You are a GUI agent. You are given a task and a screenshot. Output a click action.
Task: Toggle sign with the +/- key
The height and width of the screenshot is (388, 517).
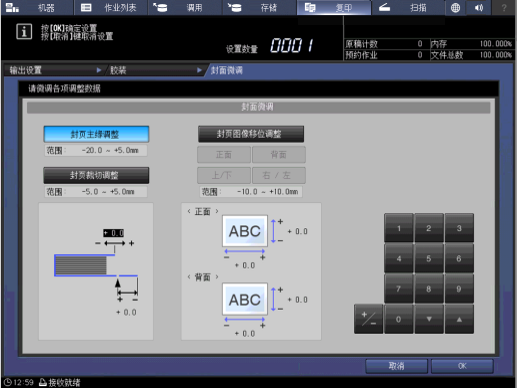[368, 319]
